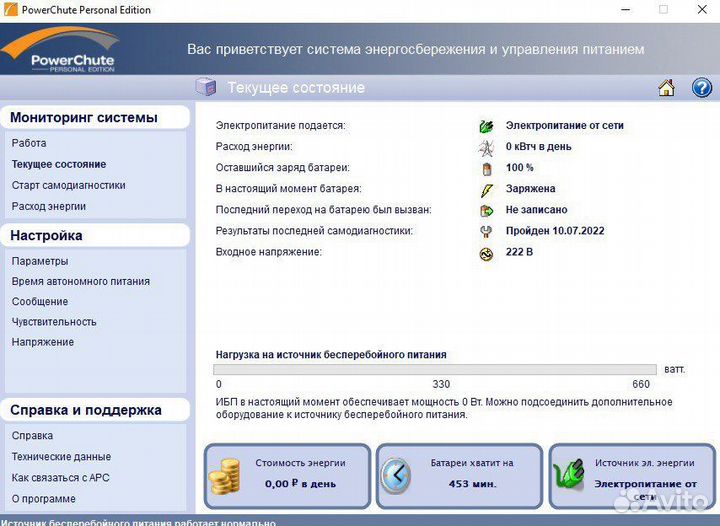Open the Напряжение settings page
This screenshot has height=526, width=720.
43,342
